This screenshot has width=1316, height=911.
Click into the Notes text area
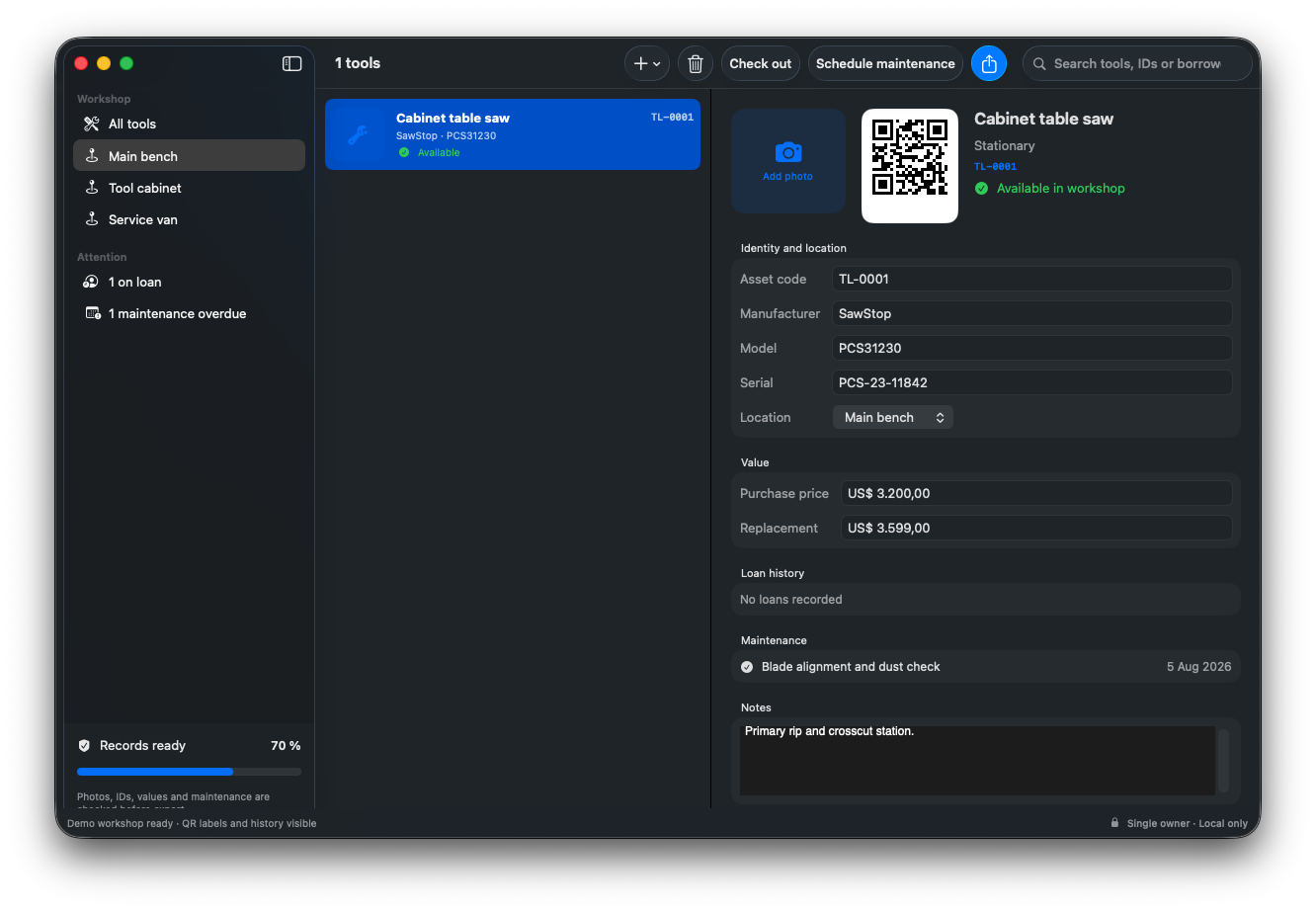977,761
